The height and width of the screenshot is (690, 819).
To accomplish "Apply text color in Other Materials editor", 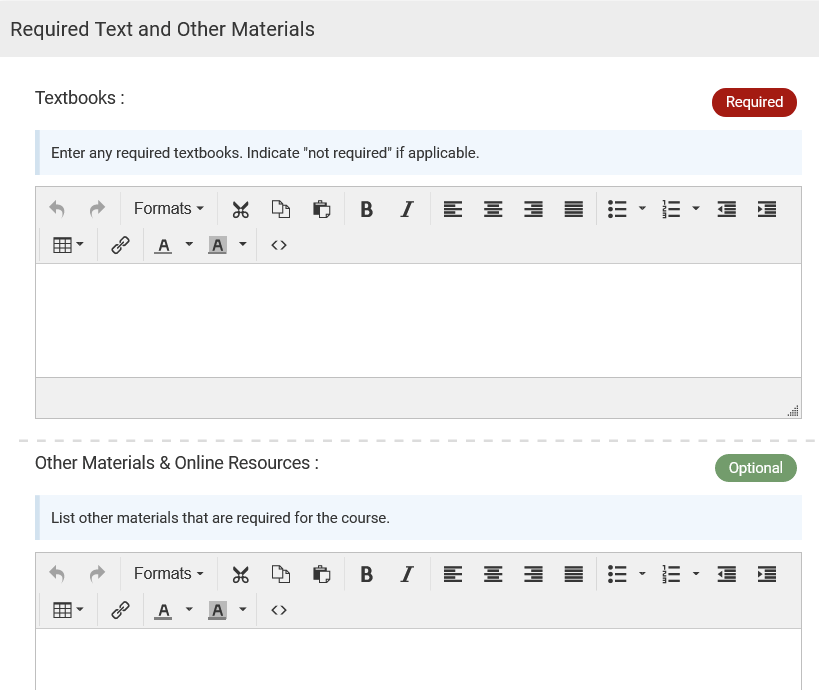I will click(x=163, y=610).
